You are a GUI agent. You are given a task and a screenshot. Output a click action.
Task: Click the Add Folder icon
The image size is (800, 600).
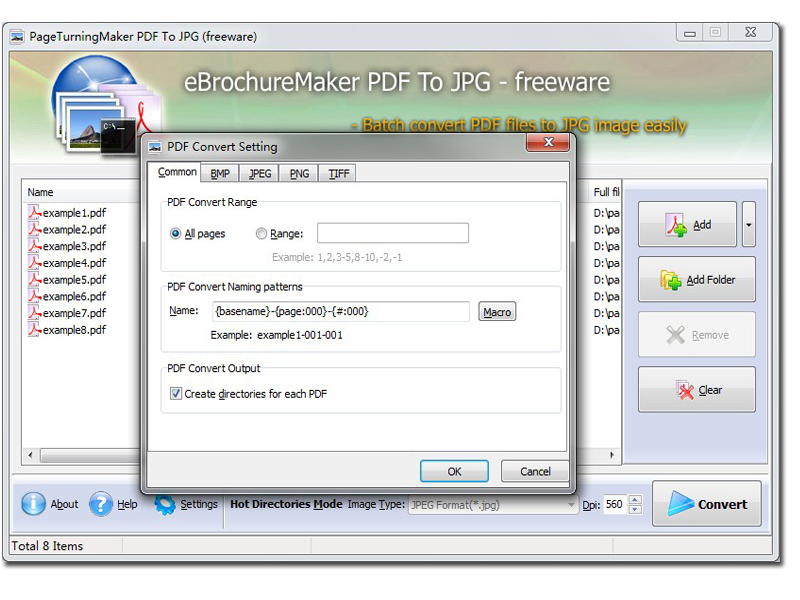(x=670, y=280)
